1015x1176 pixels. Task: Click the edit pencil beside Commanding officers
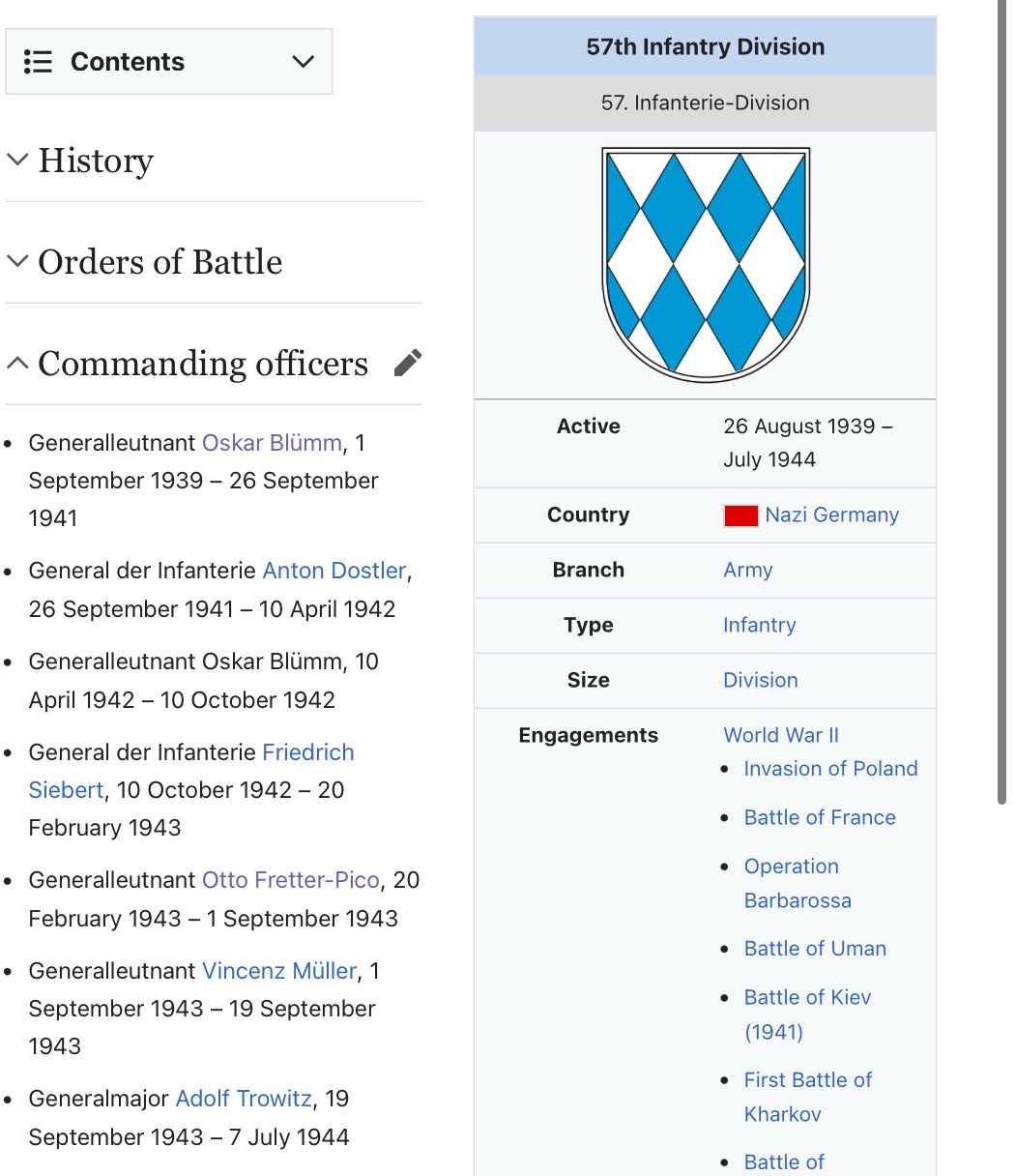408,364
